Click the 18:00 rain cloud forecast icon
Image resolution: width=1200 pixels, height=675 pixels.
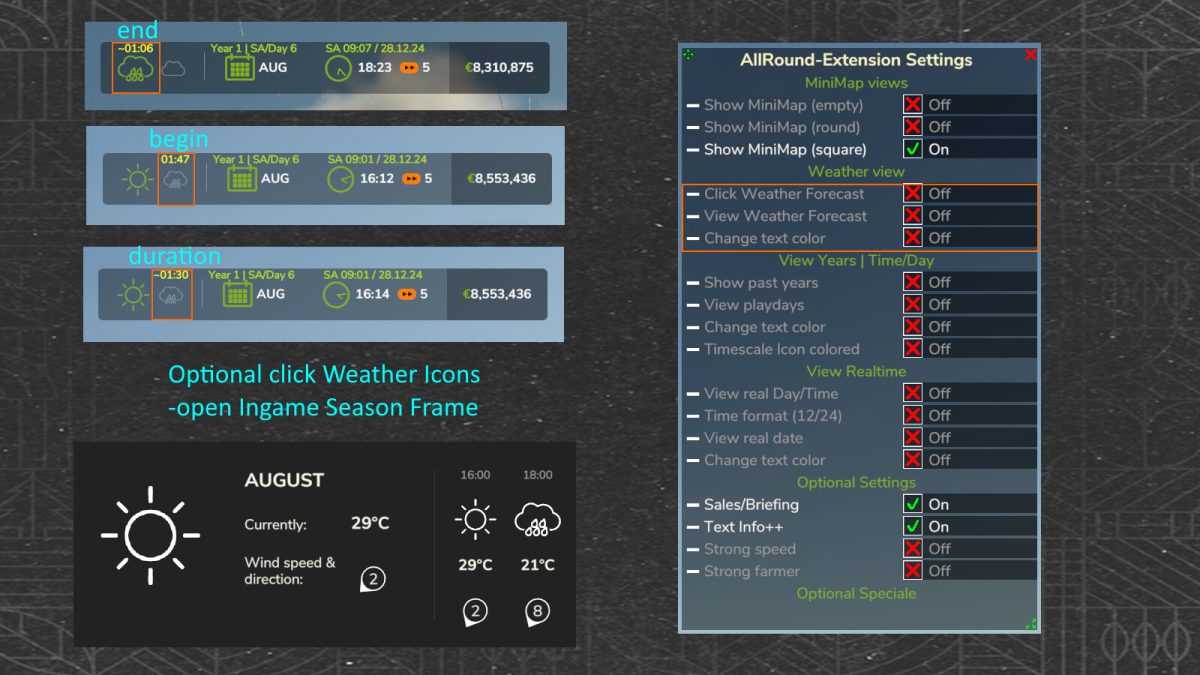tap(537, 519)
